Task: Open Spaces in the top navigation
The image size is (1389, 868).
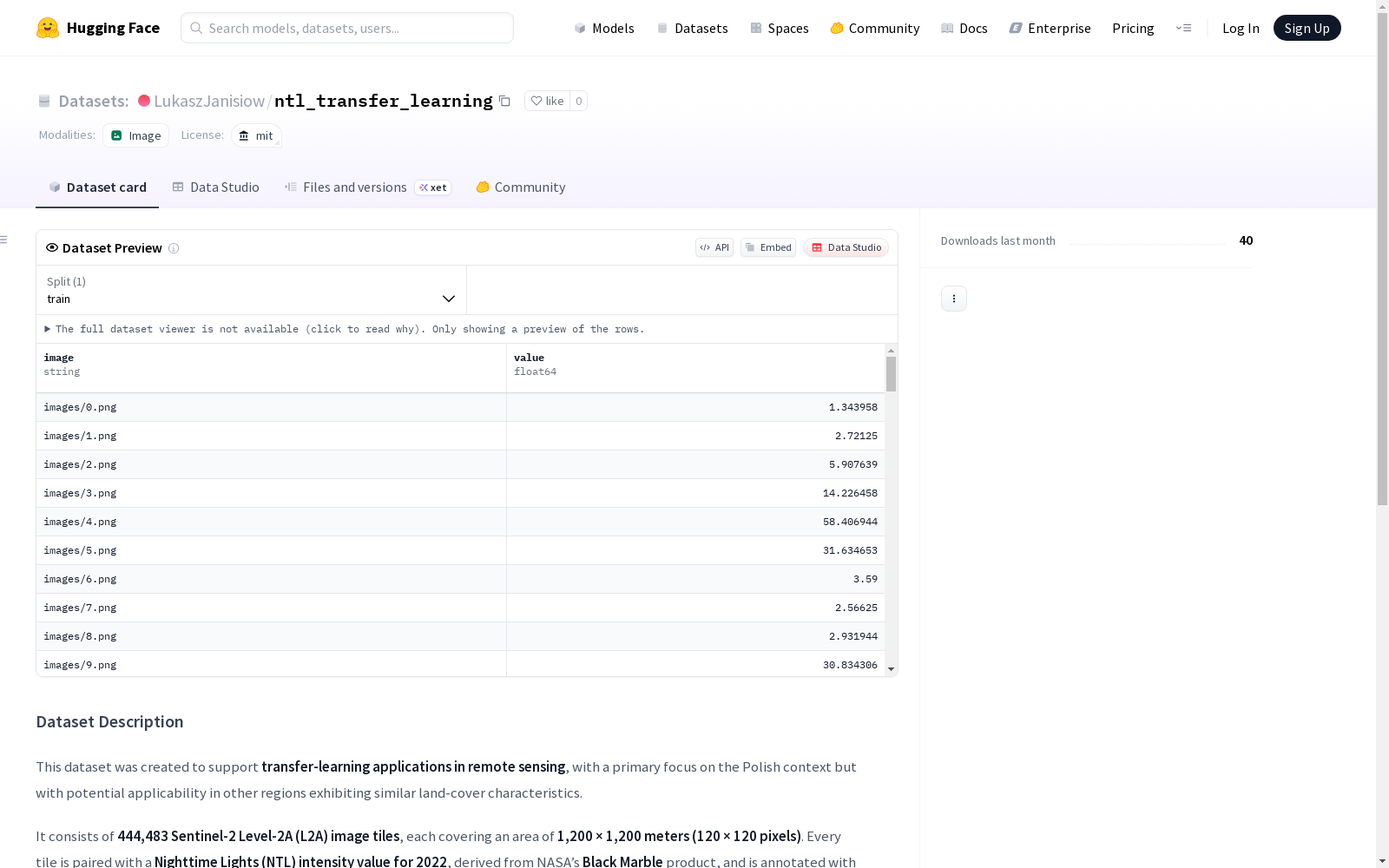Action: tap(780, 28)
